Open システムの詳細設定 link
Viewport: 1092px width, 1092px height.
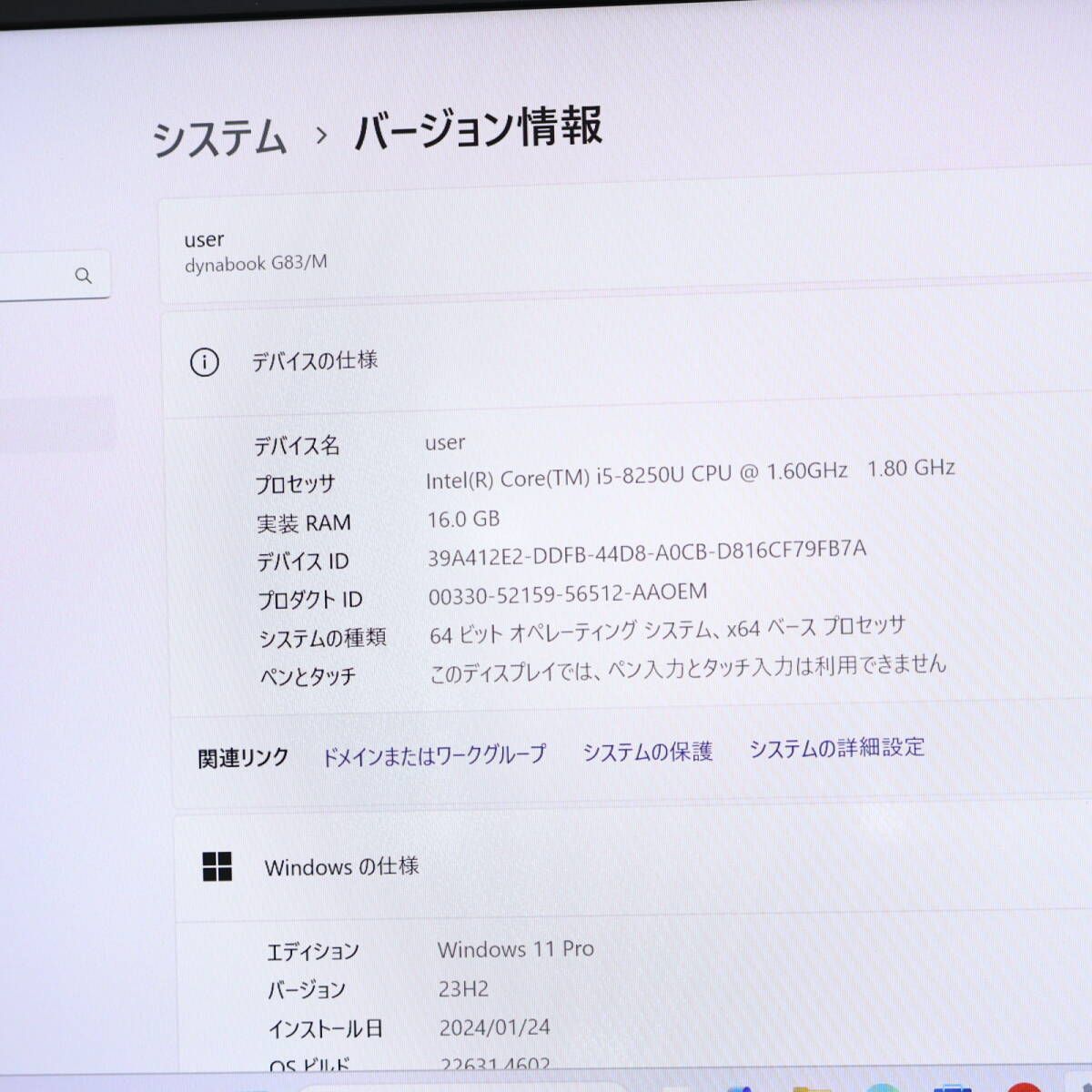coord(836,748)
